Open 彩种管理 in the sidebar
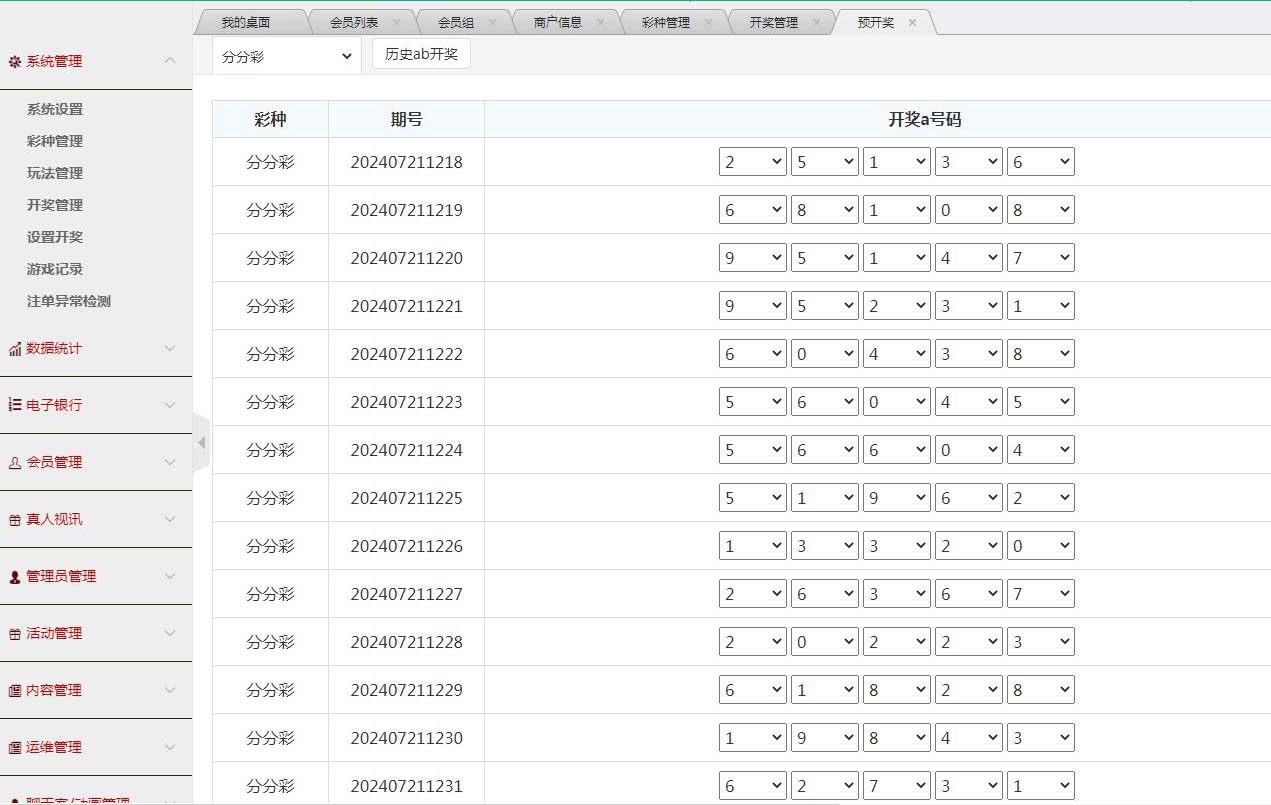 [x=55, y=141]
